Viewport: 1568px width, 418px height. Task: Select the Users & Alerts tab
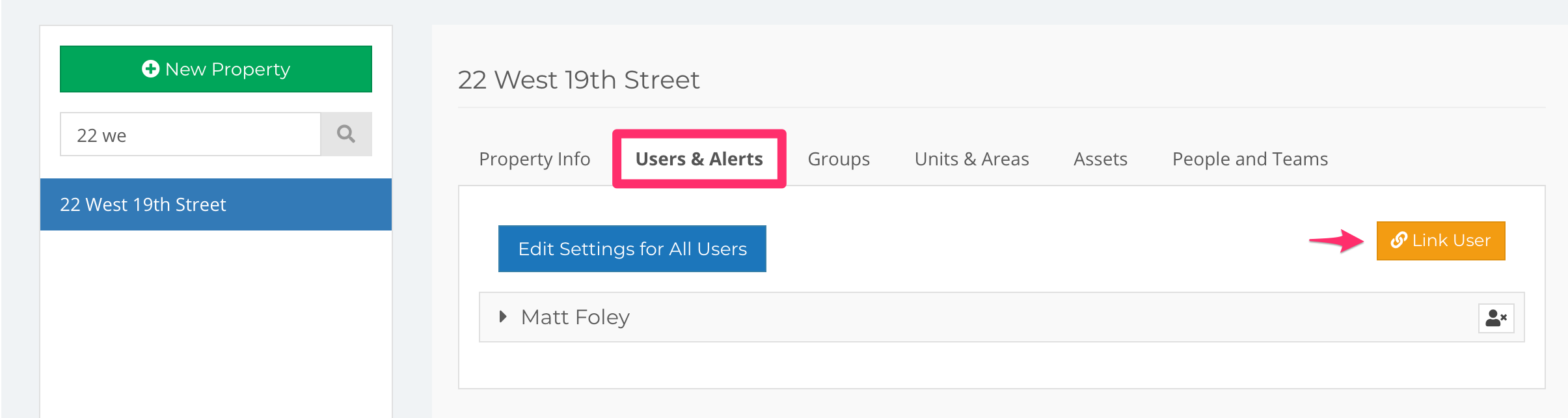699,159
